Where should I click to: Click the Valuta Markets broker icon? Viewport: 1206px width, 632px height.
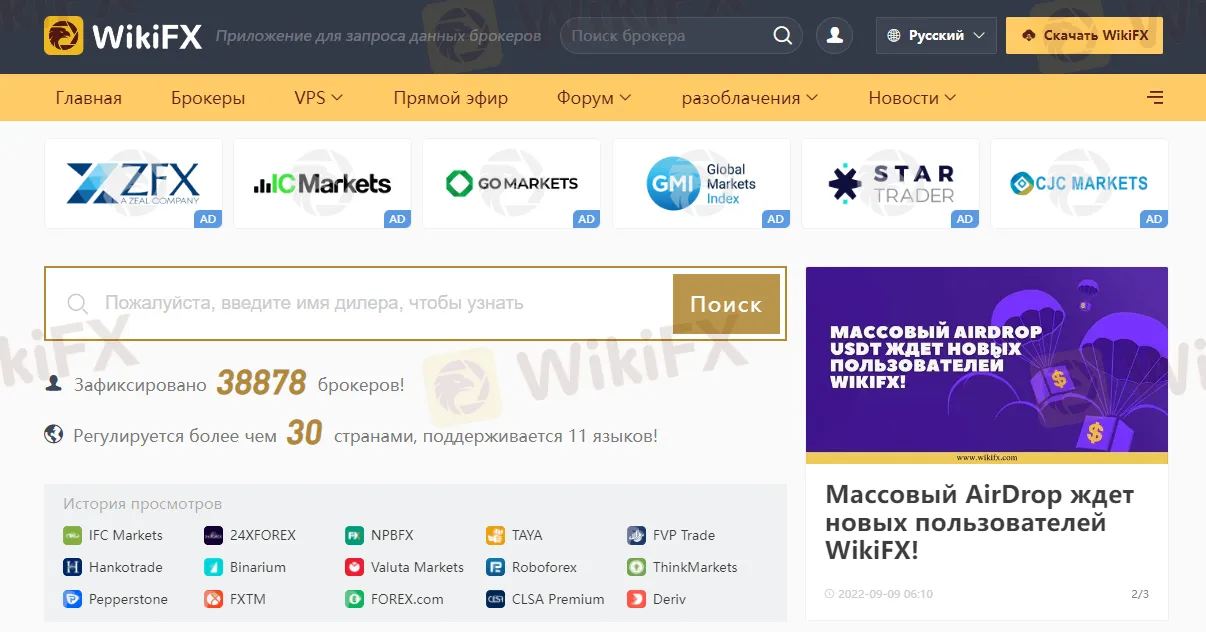pos(354,567)
